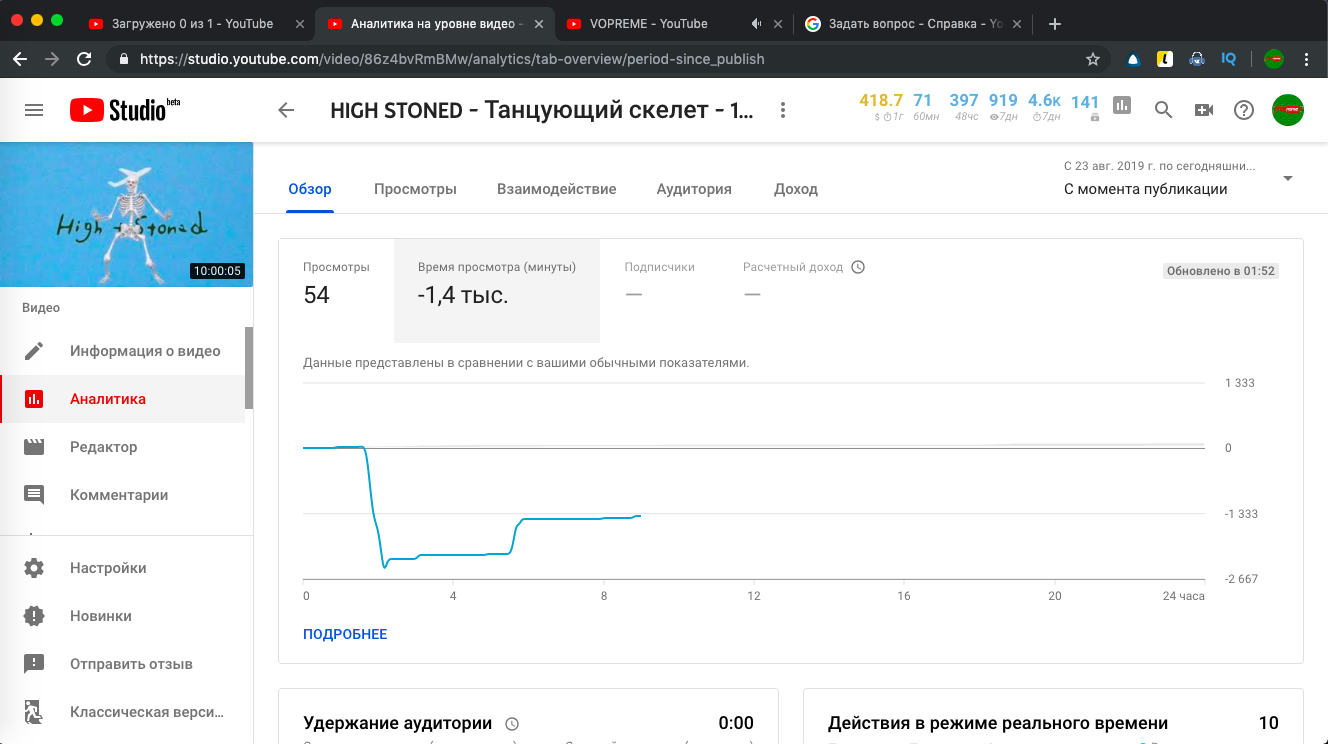The width and height of the screenshot is (1328, 744).
Task: Bookmark this page with the star icon
Action: [1093, 59]
